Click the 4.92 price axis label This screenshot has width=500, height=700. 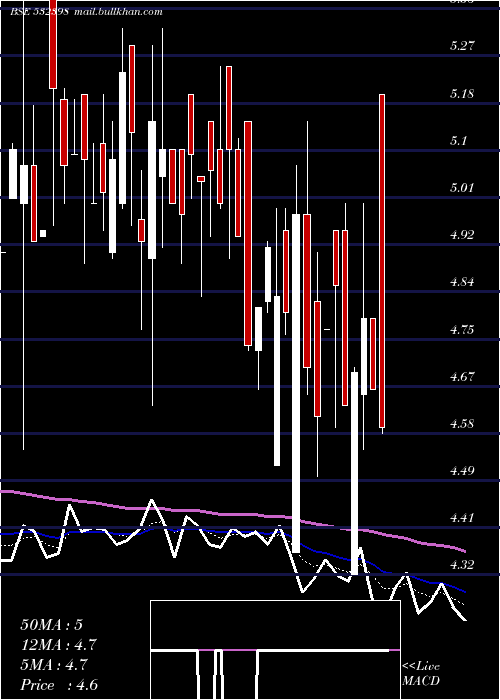(462, 235)
